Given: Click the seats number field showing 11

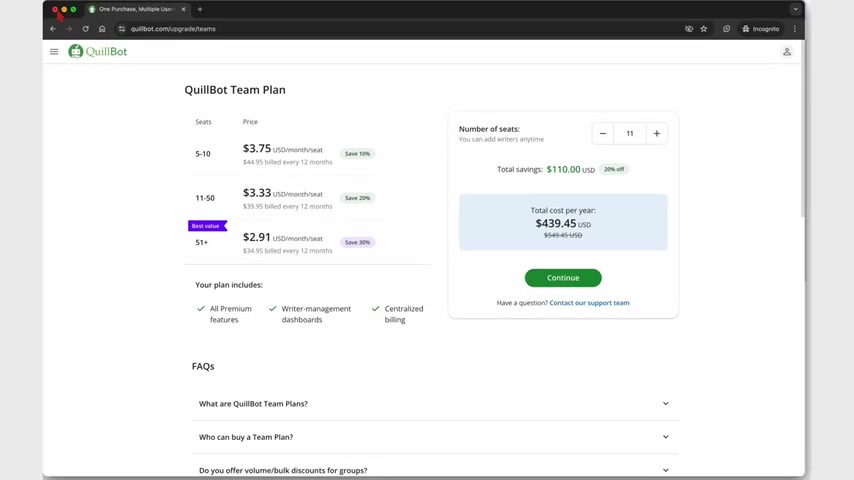Looking at the screenshot, I should 630,133.
